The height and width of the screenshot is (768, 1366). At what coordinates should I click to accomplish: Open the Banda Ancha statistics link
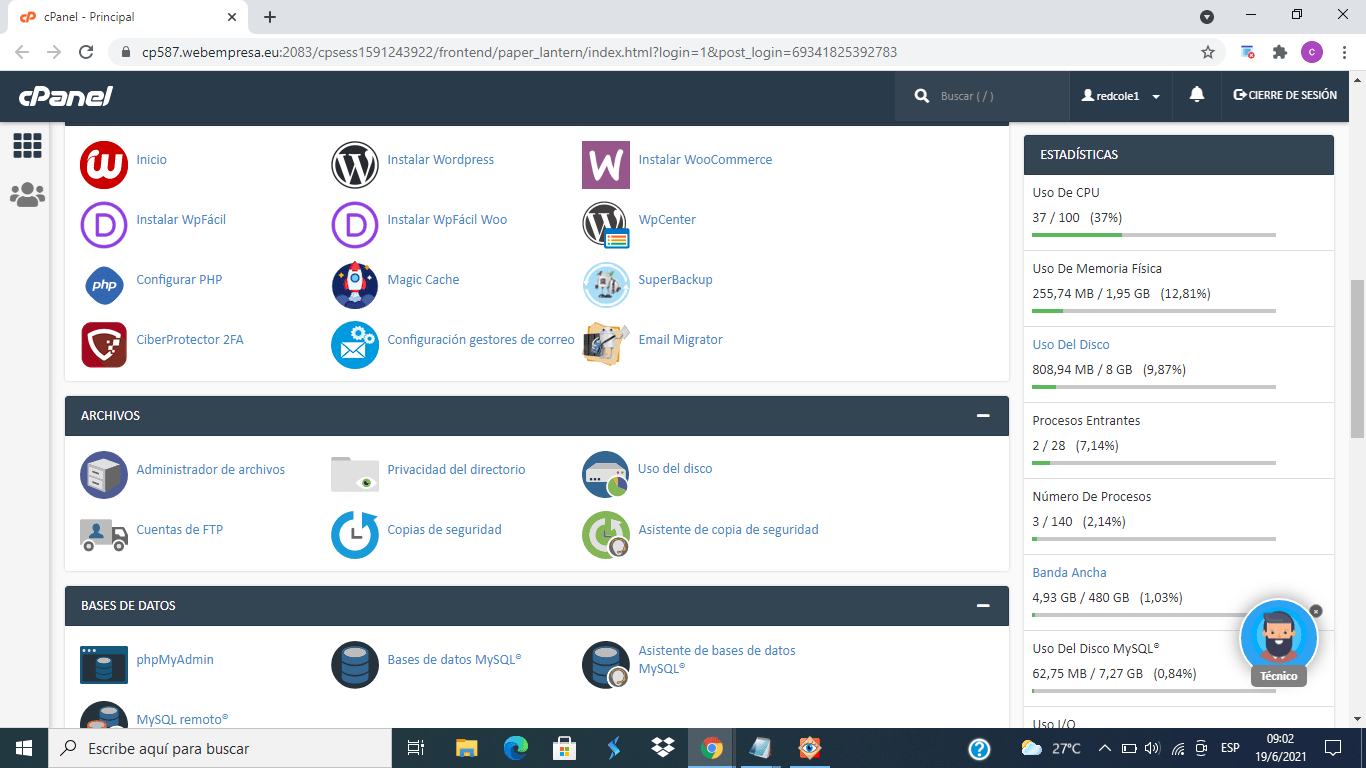coord(1069,572)
